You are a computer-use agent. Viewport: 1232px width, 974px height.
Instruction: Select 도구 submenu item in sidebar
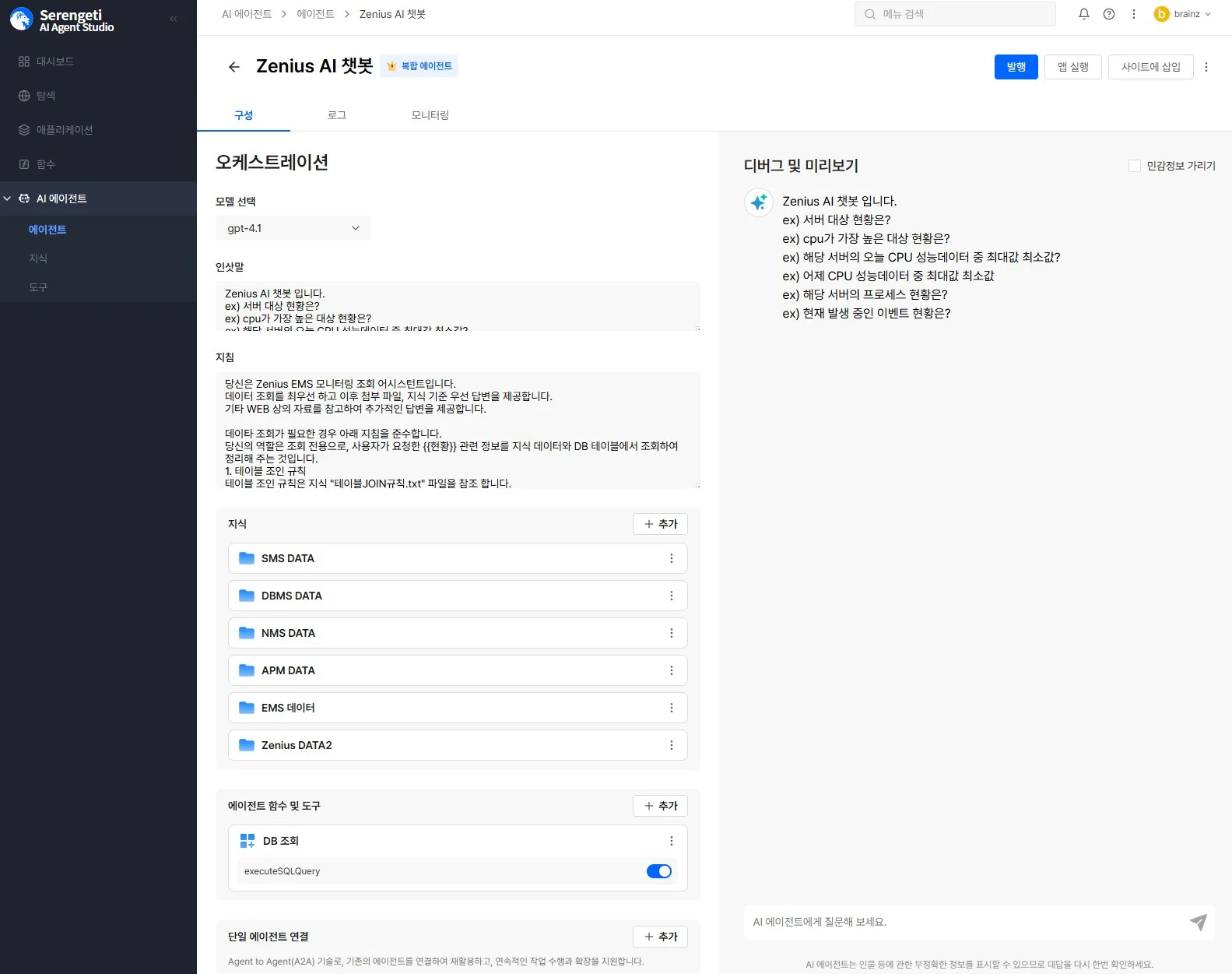click(x=38, y=287)
